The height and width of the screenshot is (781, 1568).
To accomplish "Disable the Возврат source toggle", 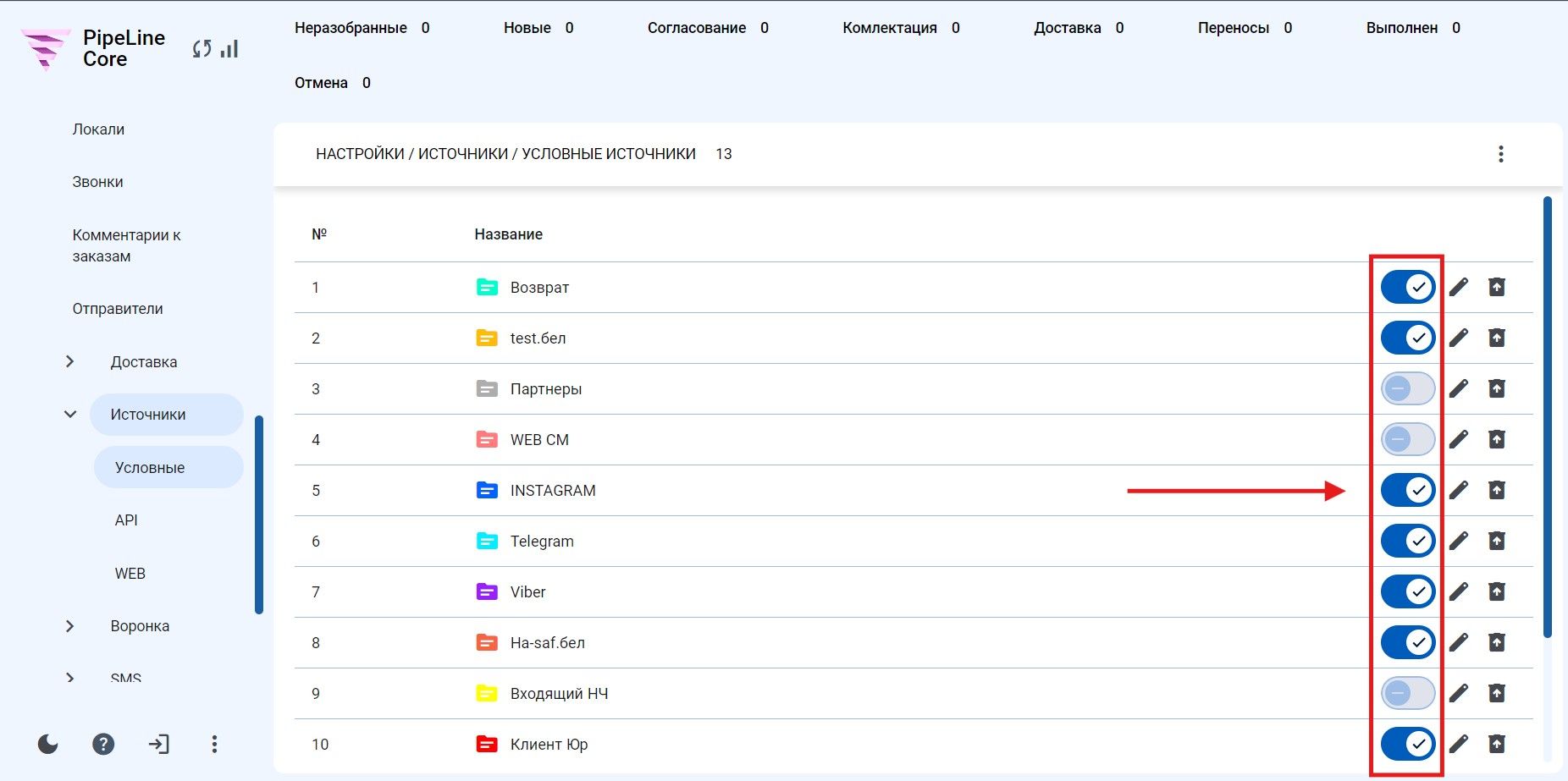I will coord(1408,288).
